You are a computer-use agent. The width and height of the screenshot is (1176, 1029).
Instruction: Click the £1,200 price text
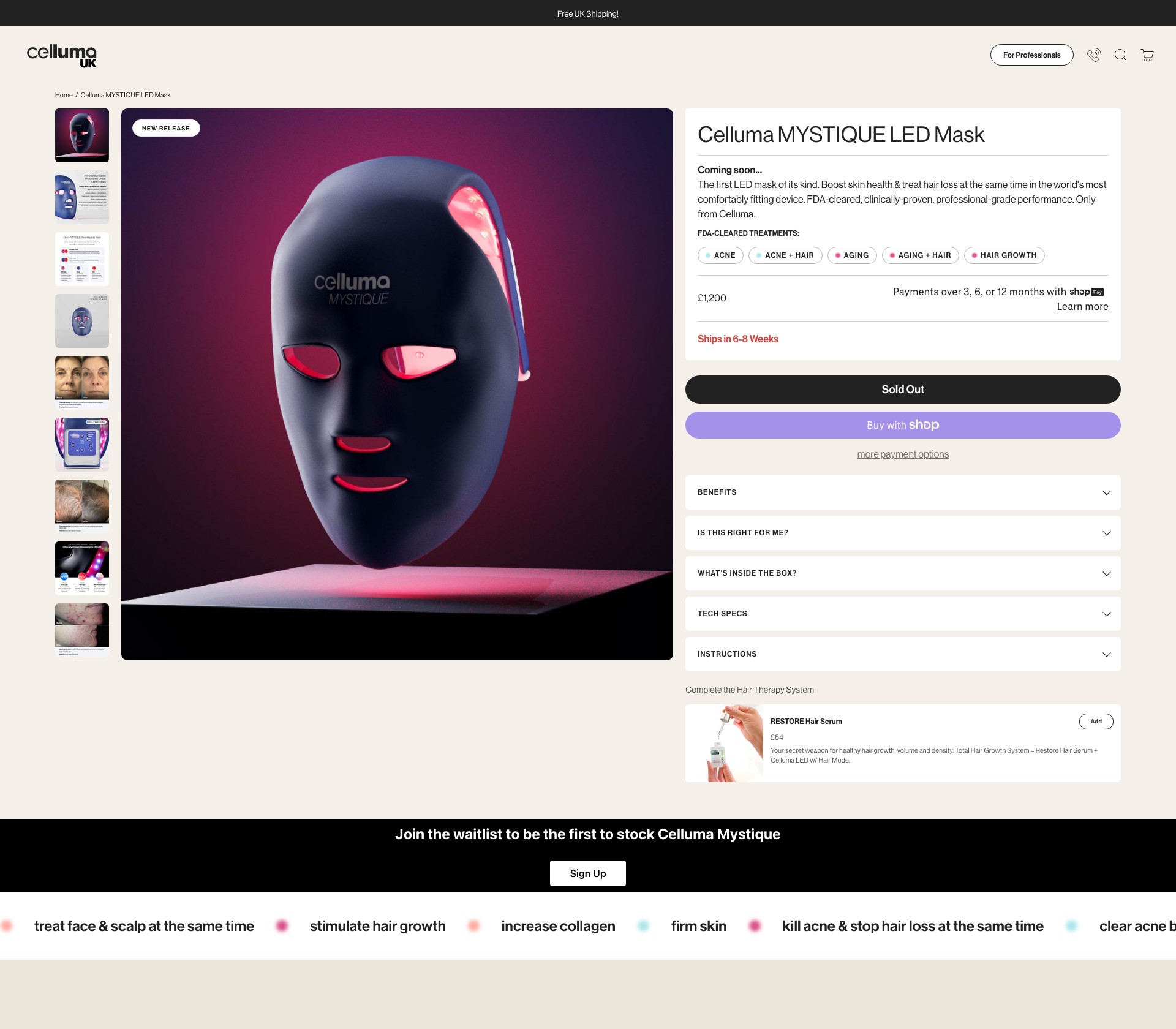point(712,298)
